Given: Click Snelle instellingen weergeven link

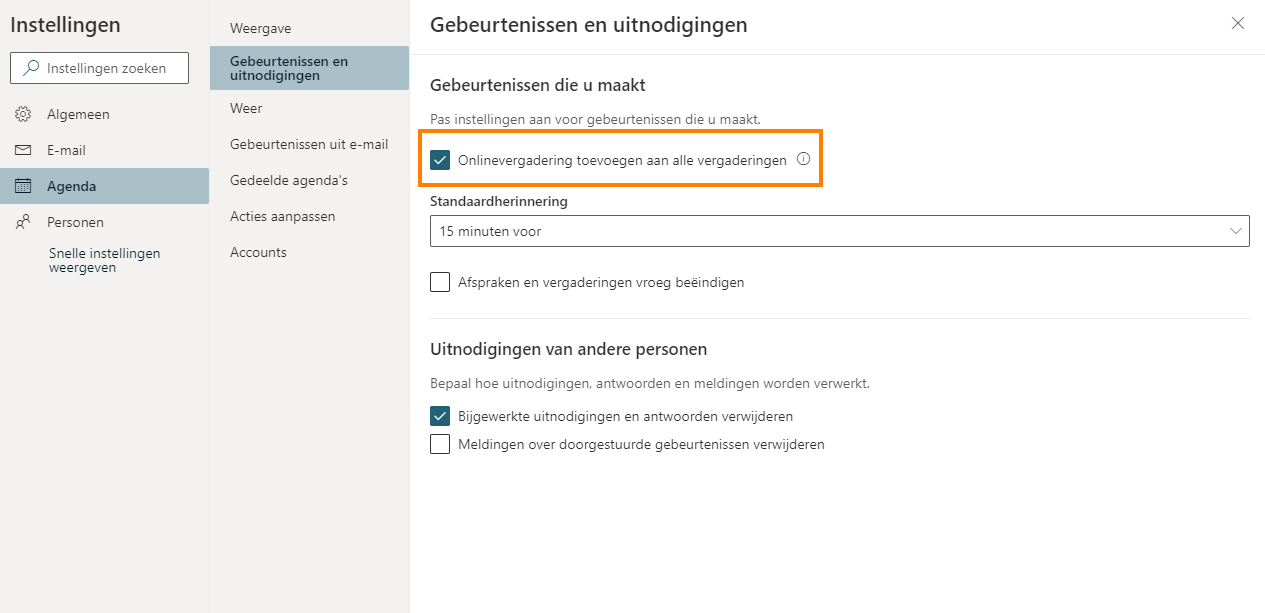Looking at the screenshot, I should point(105,260).
